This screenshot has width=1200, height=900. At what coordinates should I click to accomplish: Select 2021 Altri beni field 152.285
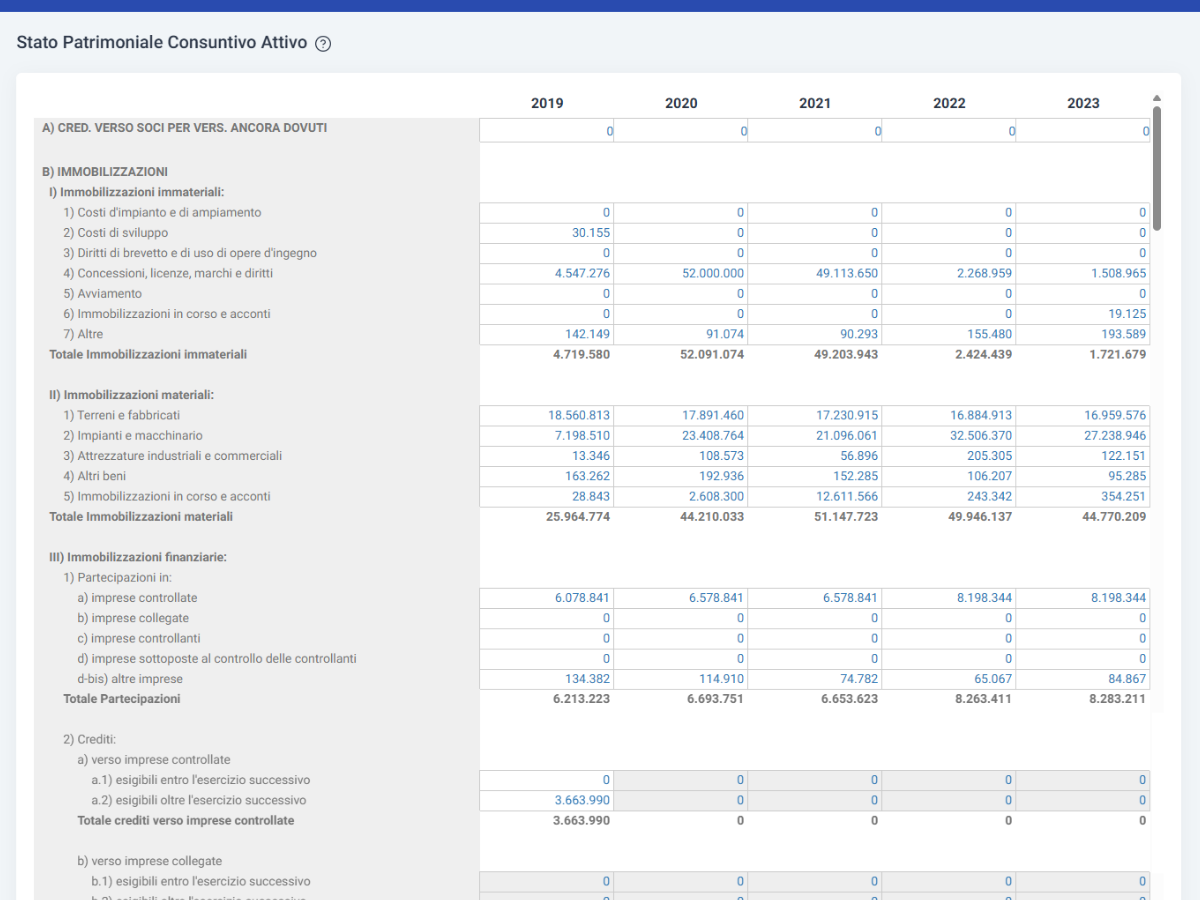[815, 477]
